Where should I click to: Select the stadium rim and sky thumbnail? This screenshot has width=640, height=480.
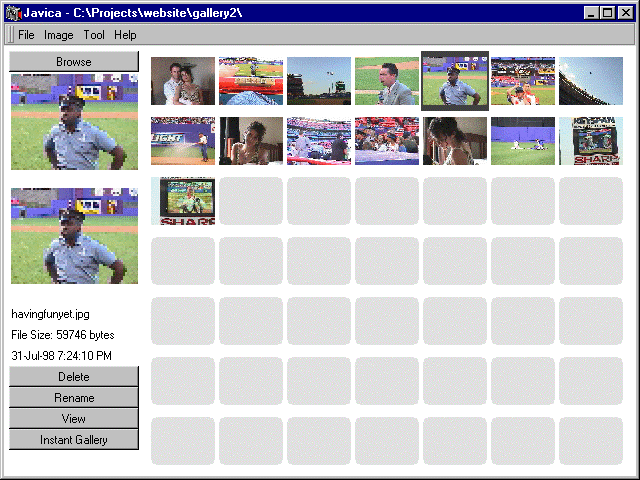click(x=591, y=81)
